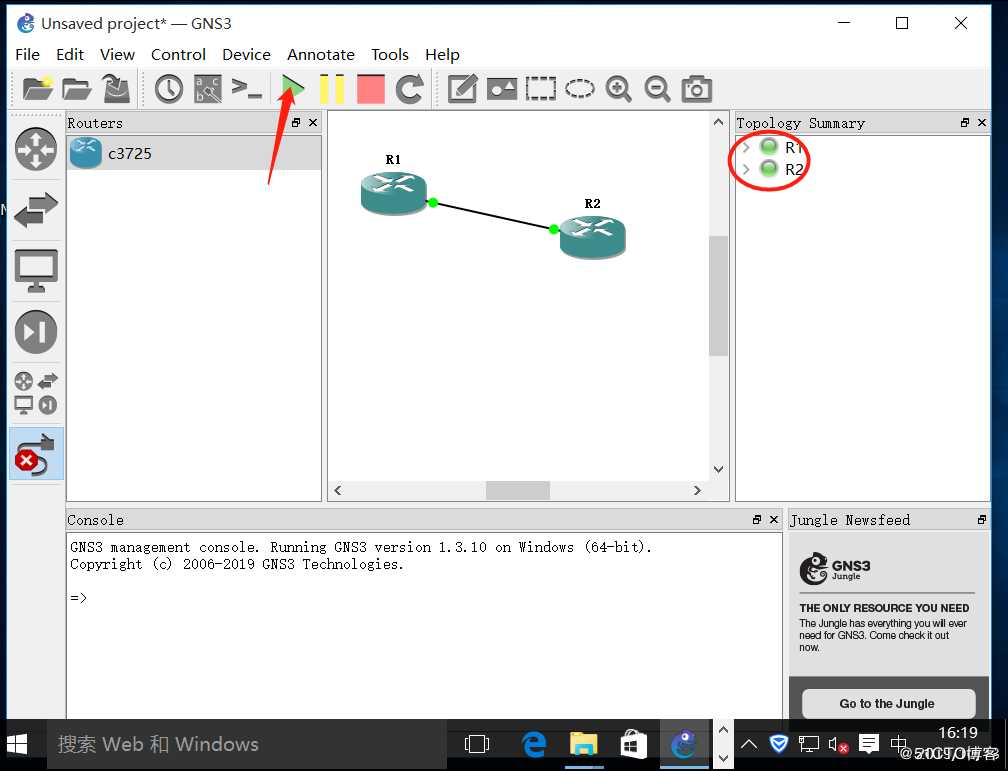Open Action Center notifications icon
This screenshot has height=771, width=1008.
pos(868,745)
